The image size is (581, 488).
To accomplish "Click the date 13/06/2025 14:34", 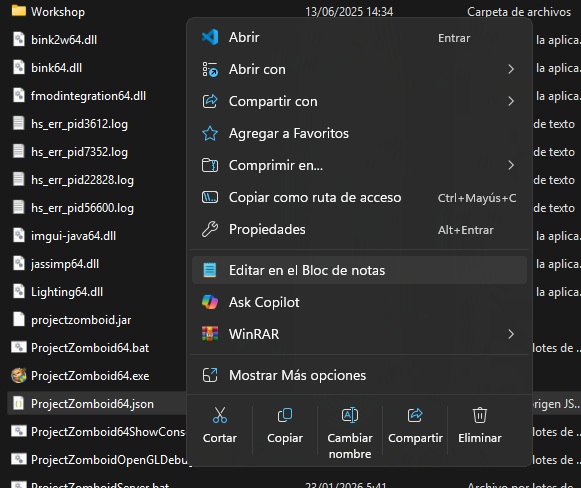I will coord(349,12).
